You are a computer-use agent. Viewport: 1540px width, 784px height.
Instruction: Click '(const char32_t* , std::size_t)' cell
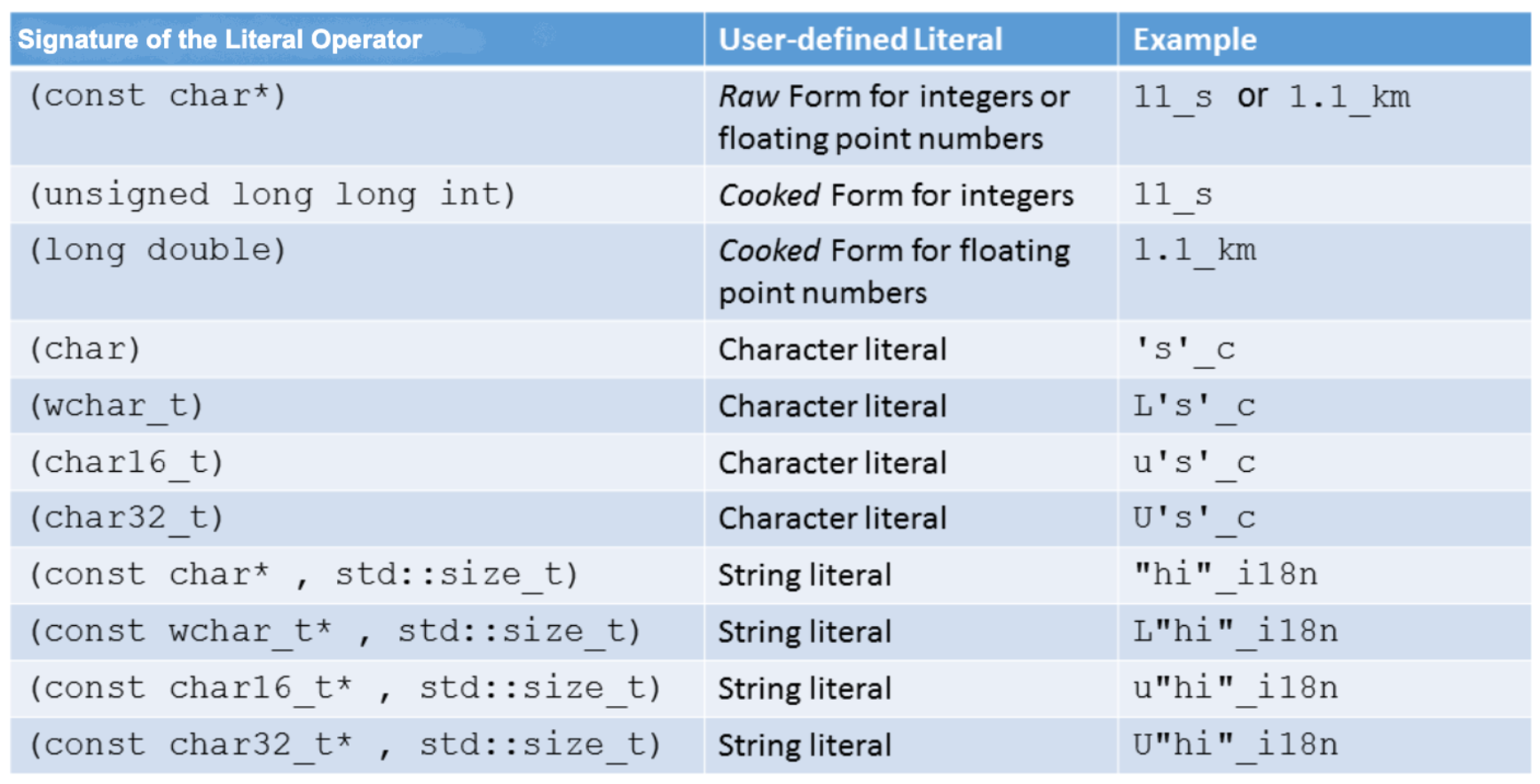[x=345, y=745]
